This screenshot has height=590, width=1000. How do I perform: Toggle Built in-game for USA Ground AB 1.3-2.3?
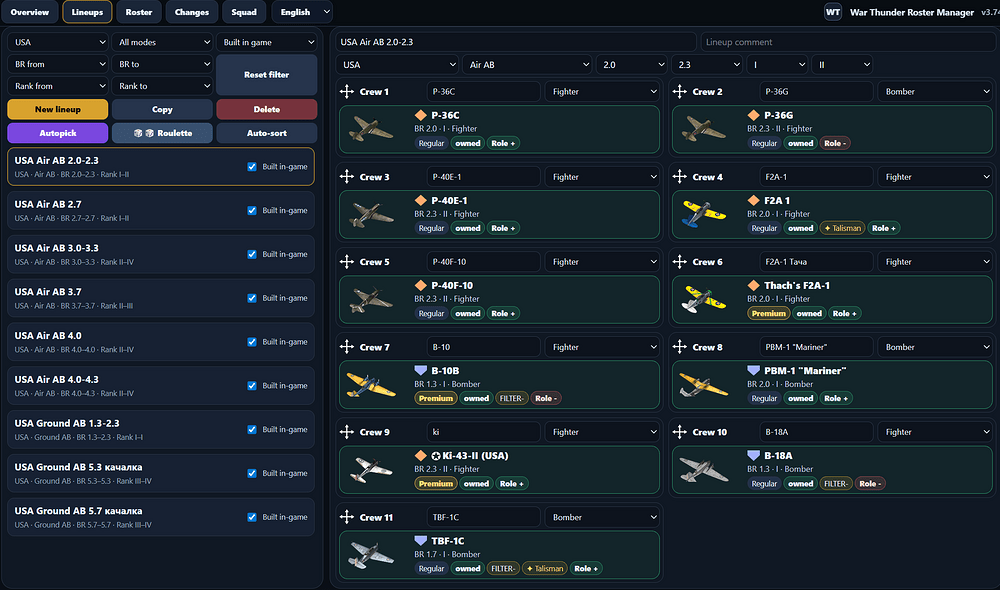tap(252, 429)
